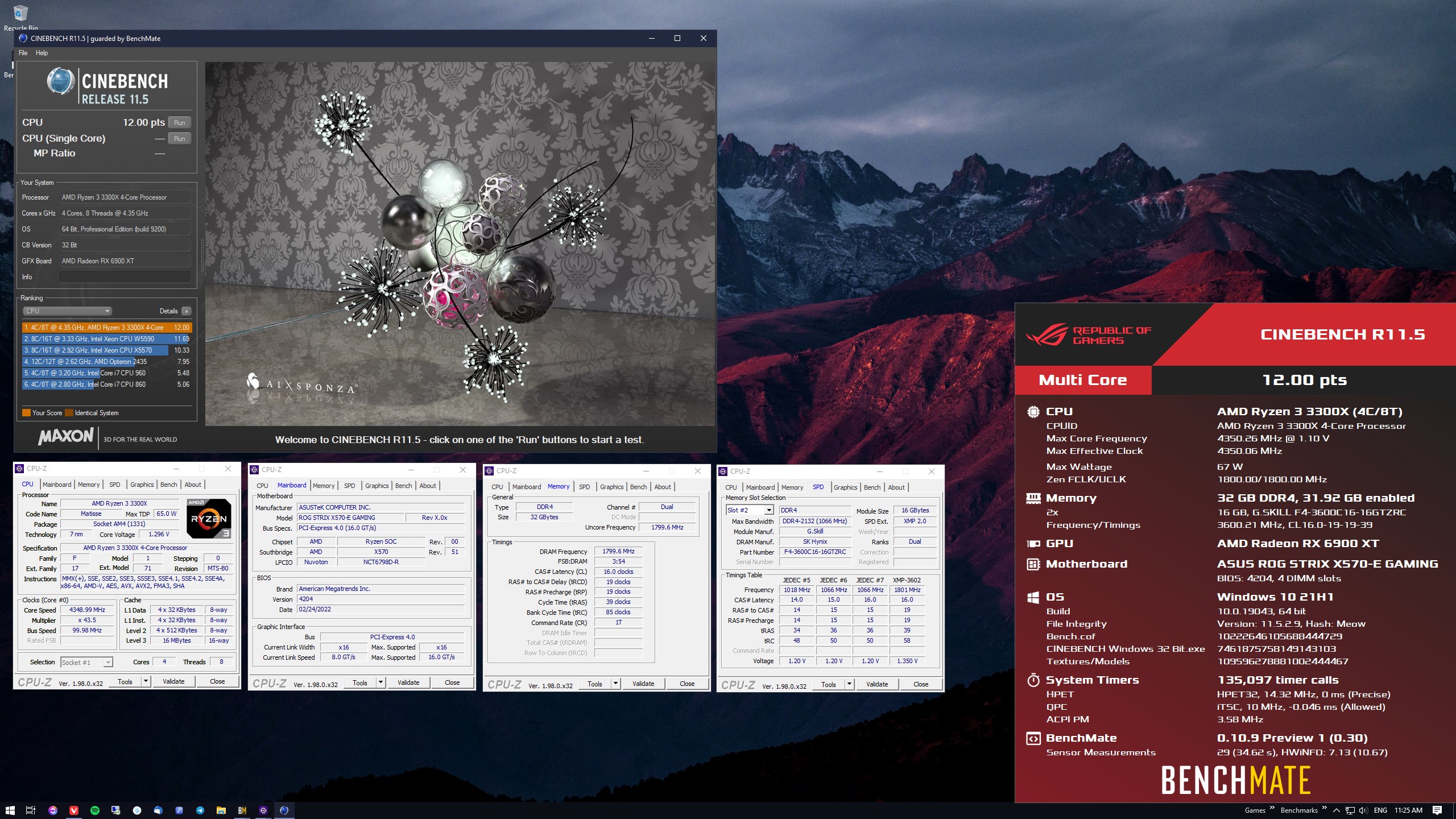Open Thunderbird mail from the taskbar
1456x819 pixels.
(x=158, y=810)
